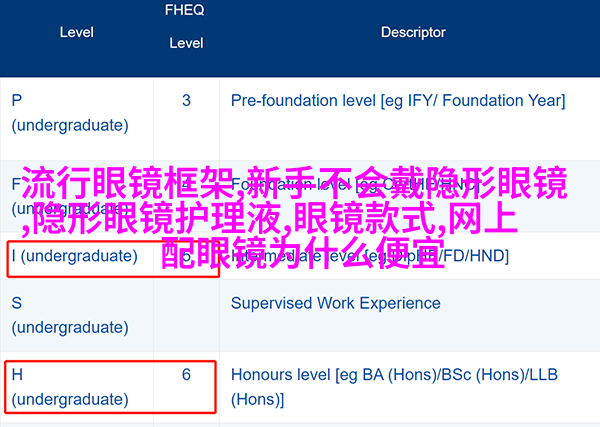Click the Descriptor column header
The width and height of the screenshot is (600, 427).
(413, 32)
